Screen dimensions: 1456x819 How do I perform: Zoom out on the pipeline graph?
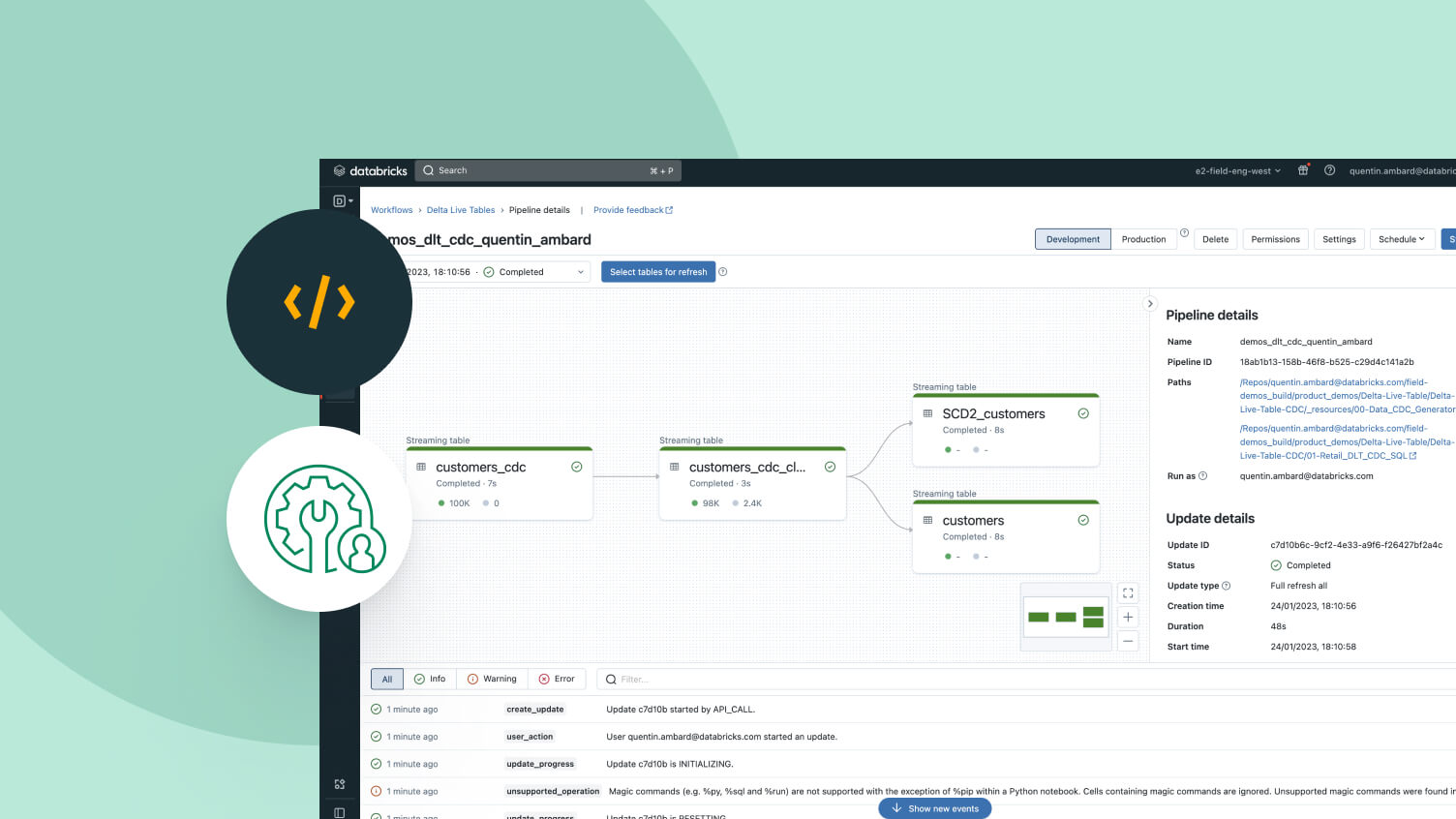[x=1128, y=640]
